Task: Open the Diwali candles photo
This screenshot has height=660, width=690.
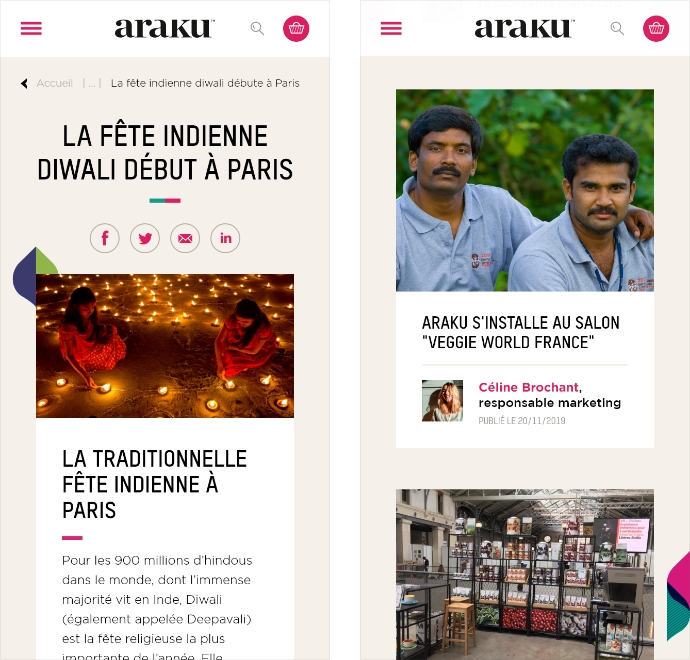Action: click(x=165, y=346)
